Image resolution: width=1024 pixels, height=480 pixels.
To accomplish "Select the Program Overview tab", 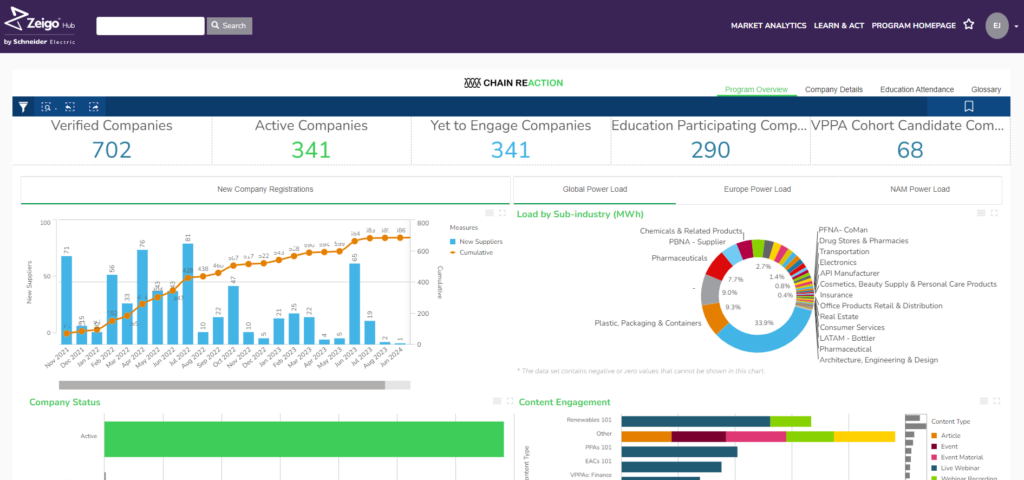I will click(x=756, y=89).
